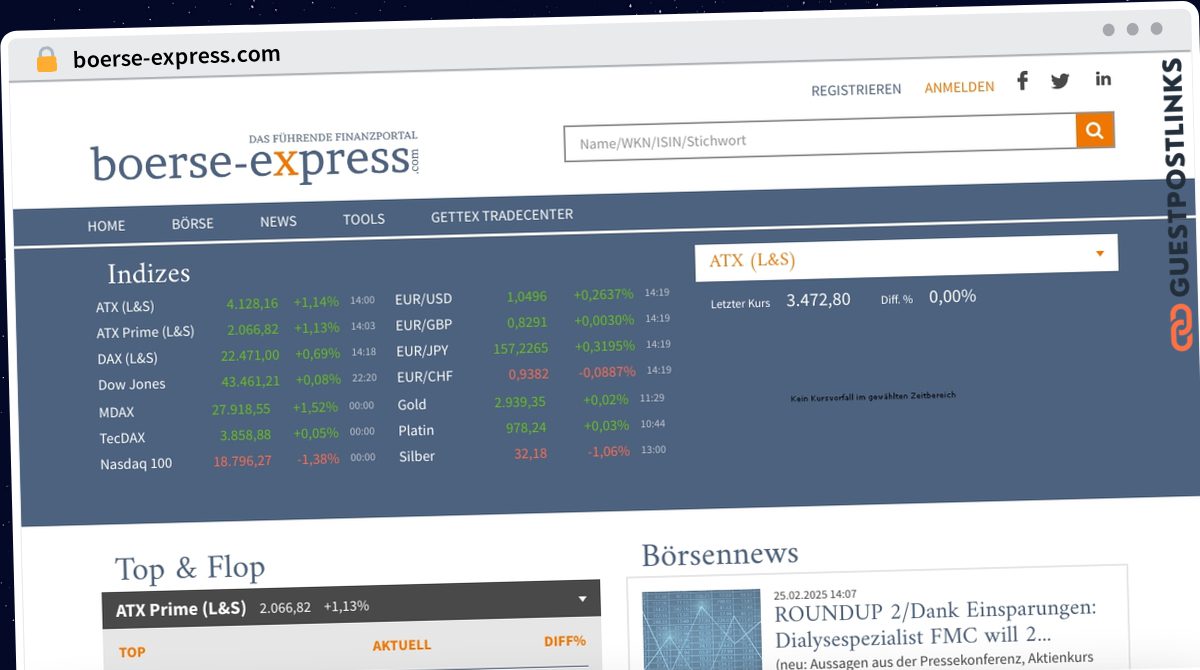1200x670 pixels.
Task: Open the LinkedIn profile icon
Action: (x=1103, y=79)
